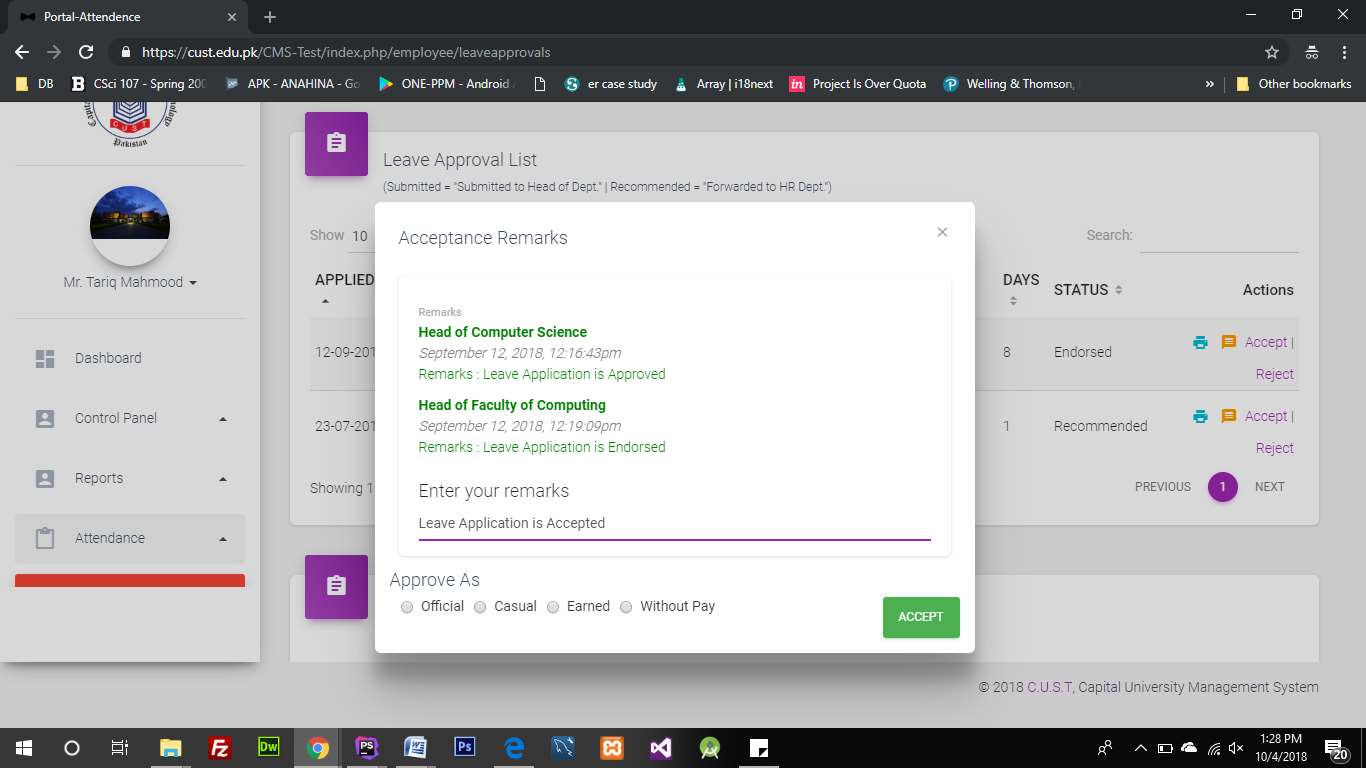
Task: Click print icon in Endorsed row
Action: 1200,342
